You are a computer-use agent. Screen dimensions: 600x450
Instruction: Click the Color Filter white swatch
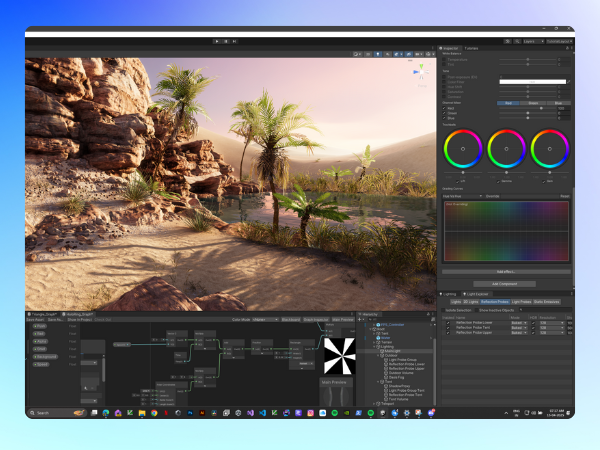(532, 82)
